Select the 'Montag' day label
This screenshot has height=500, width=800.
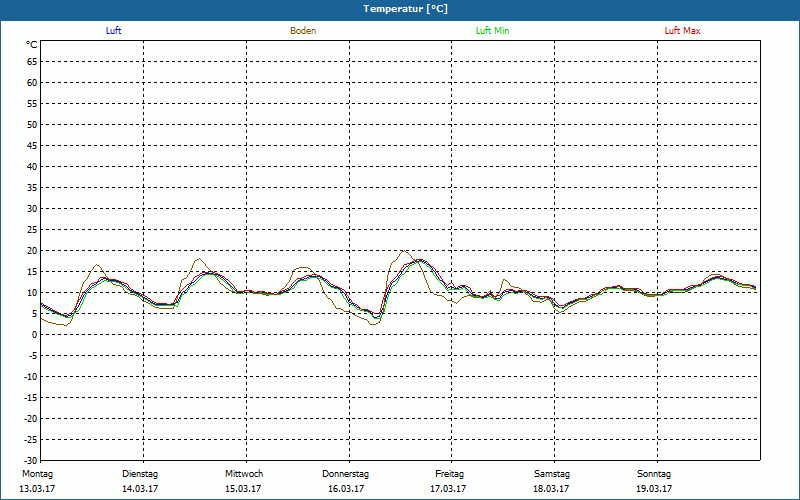[37, 474]
